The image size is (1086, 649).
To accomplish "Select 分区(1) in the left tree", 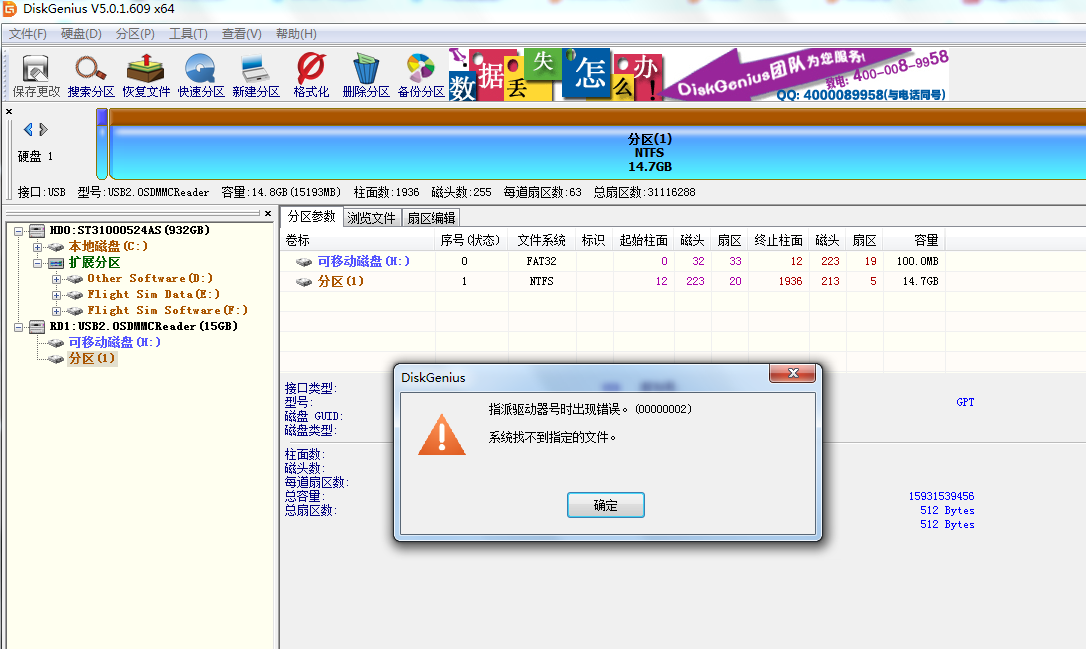I will (91, 359).
